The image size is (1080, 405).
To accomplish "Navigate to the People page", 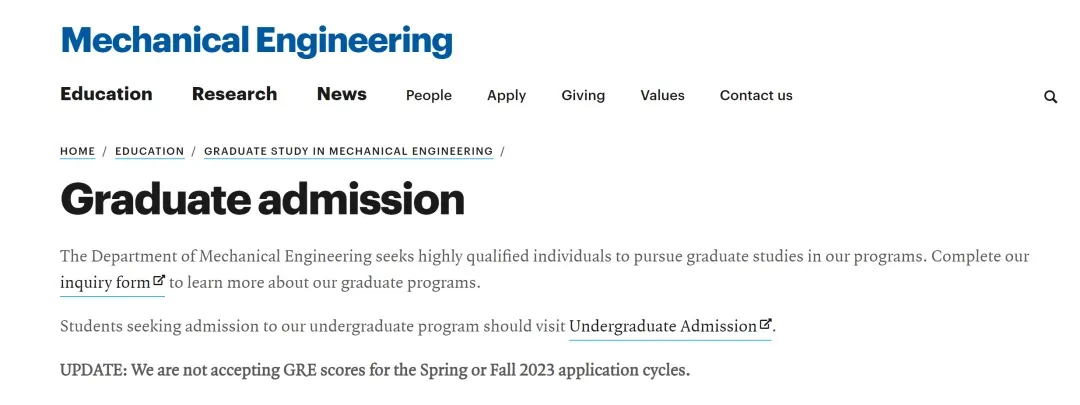I will [429, 96].
